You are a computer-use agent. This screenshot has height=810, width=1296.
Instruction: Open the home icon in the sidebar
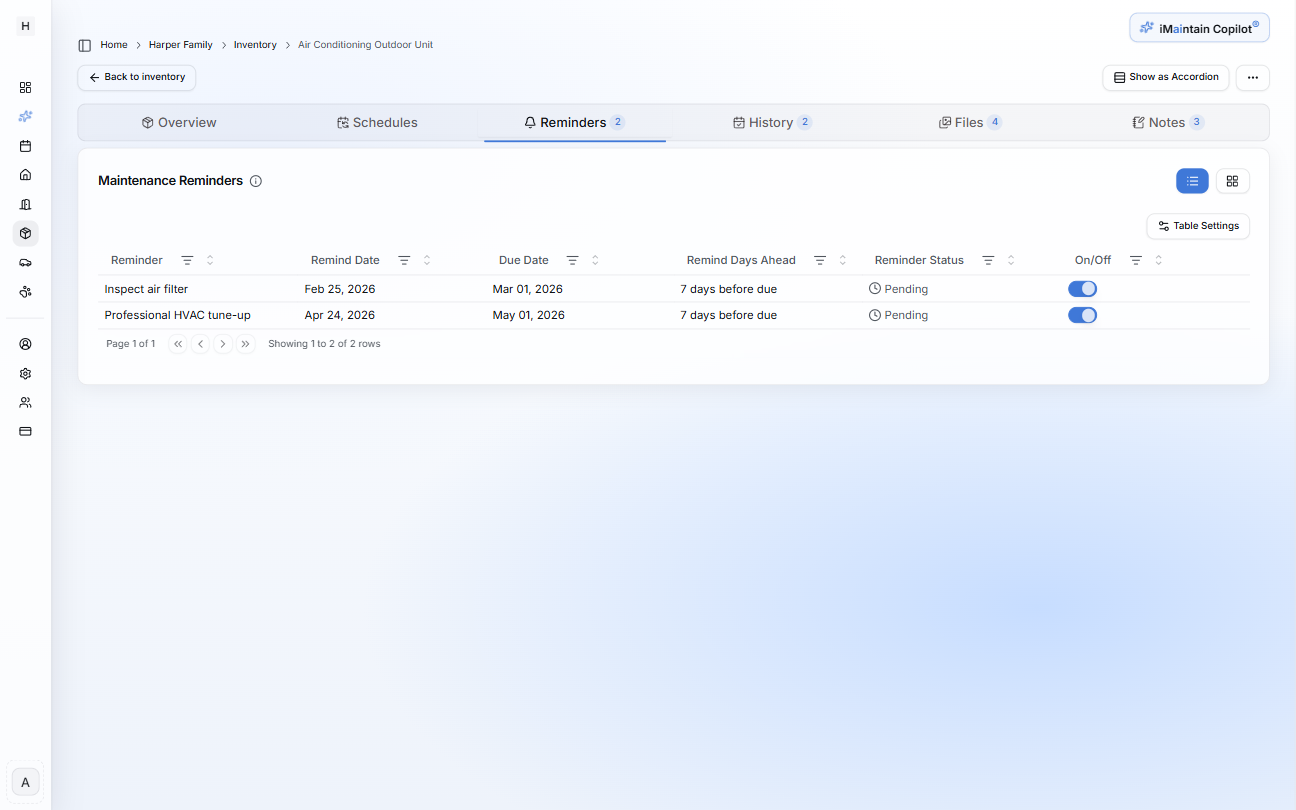tap(25, 175)
